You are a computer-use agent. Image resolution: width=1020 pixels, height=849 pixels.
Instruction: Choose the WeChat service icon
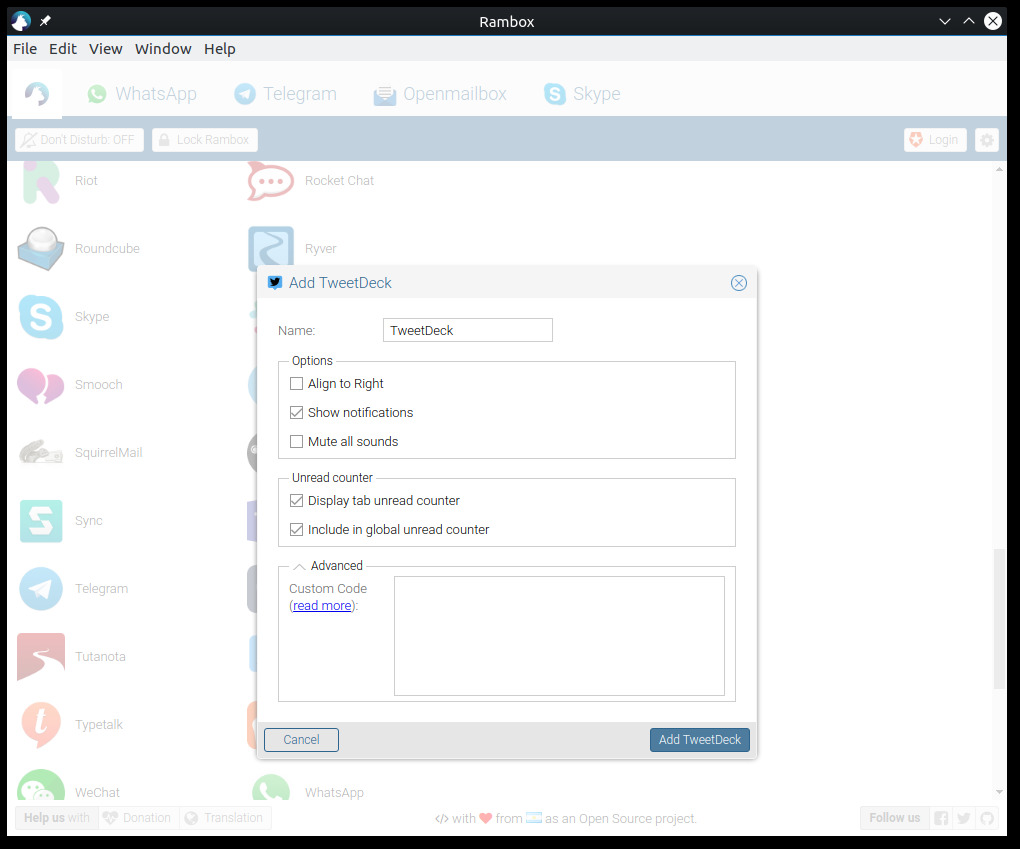40,786
